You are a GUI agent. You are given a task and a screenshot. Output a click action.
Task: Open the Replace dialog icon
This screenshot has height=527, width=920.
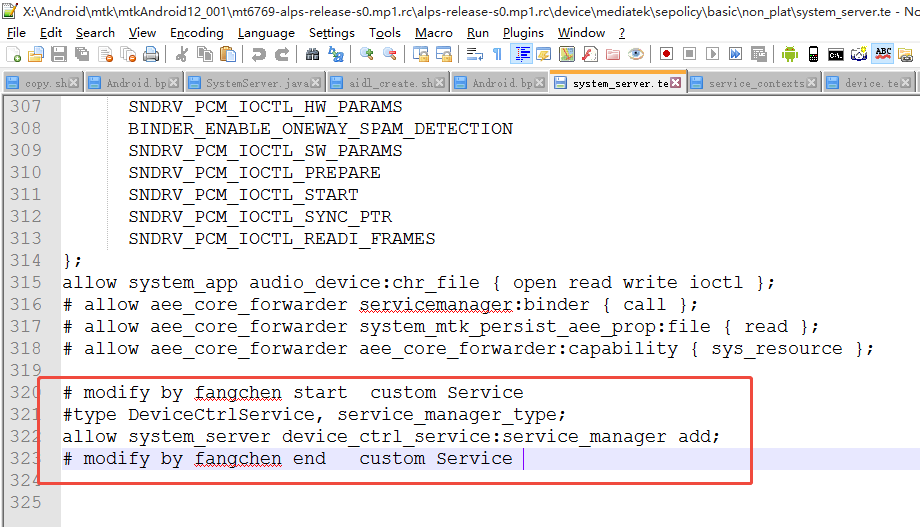click(336, 55)
